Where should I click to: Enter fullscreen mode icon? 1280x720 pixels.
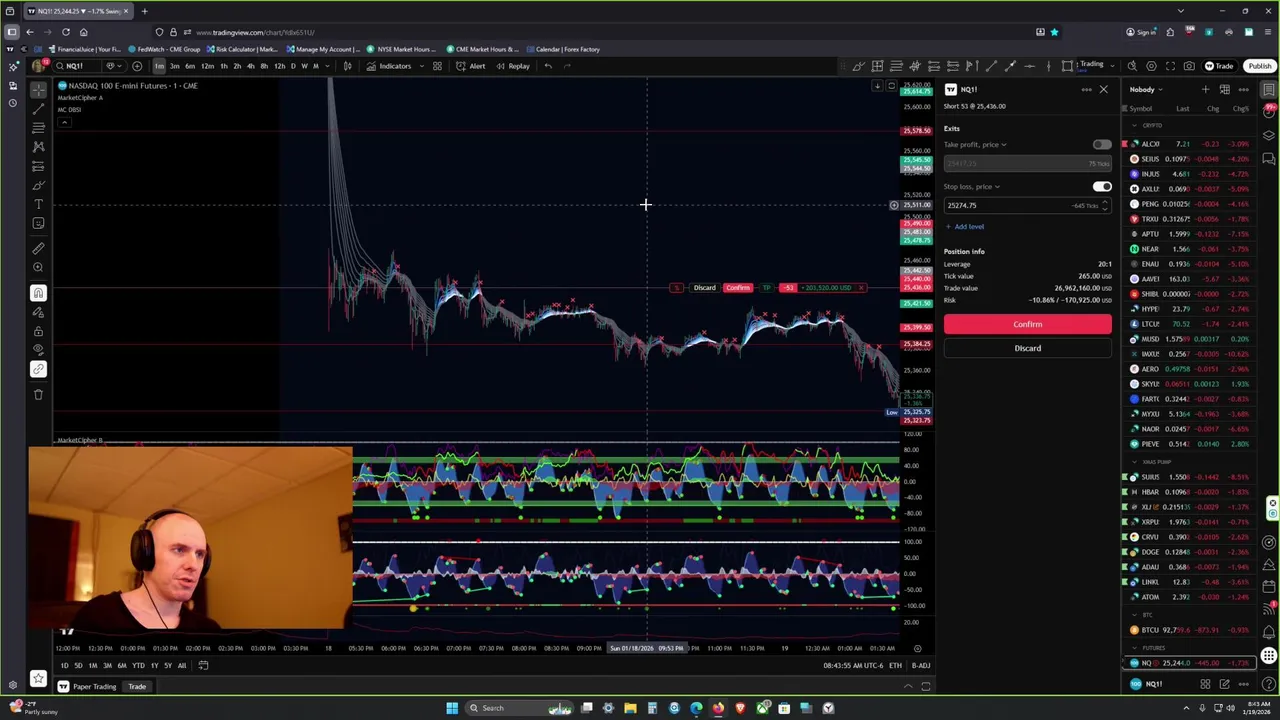click(x=1170, y=66)
